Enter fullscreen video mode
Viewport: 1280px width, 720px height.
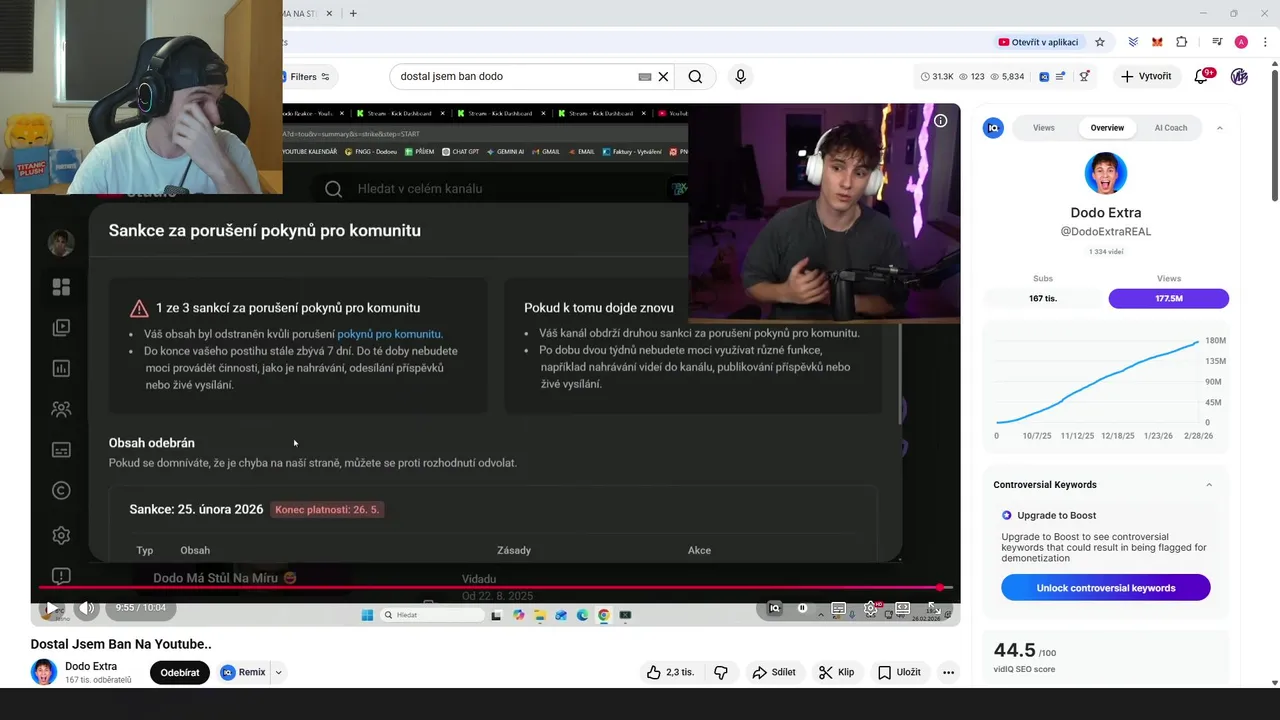(x=934, y=608)
